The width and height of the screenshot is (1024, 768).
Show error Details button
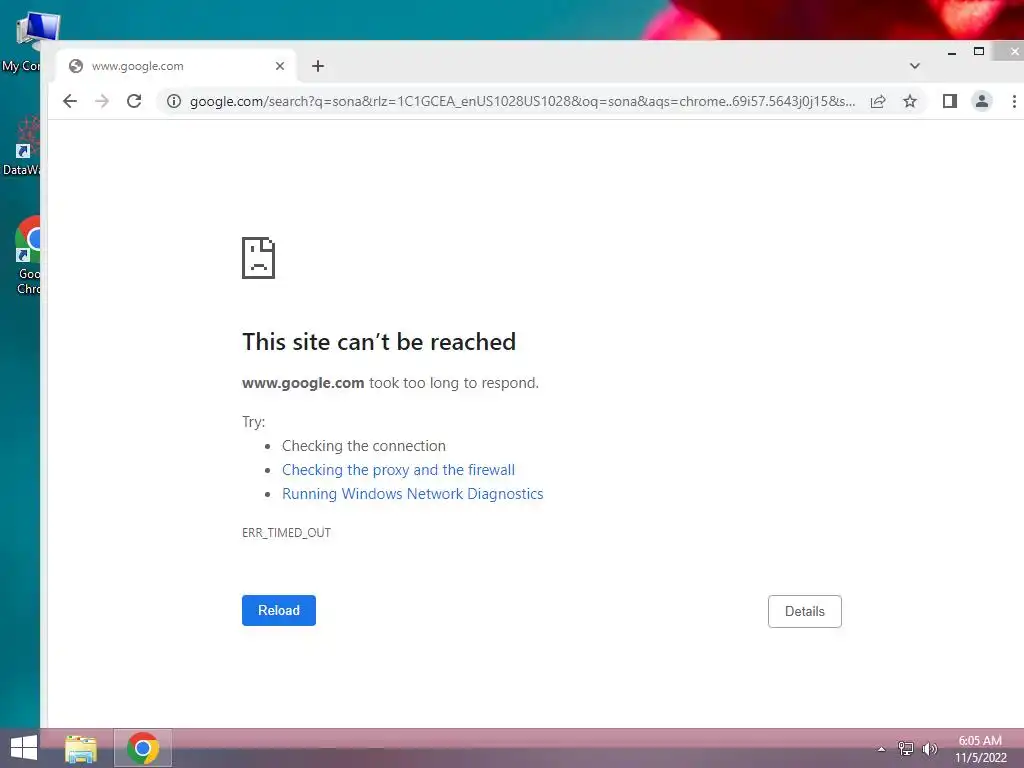point(805,611)
